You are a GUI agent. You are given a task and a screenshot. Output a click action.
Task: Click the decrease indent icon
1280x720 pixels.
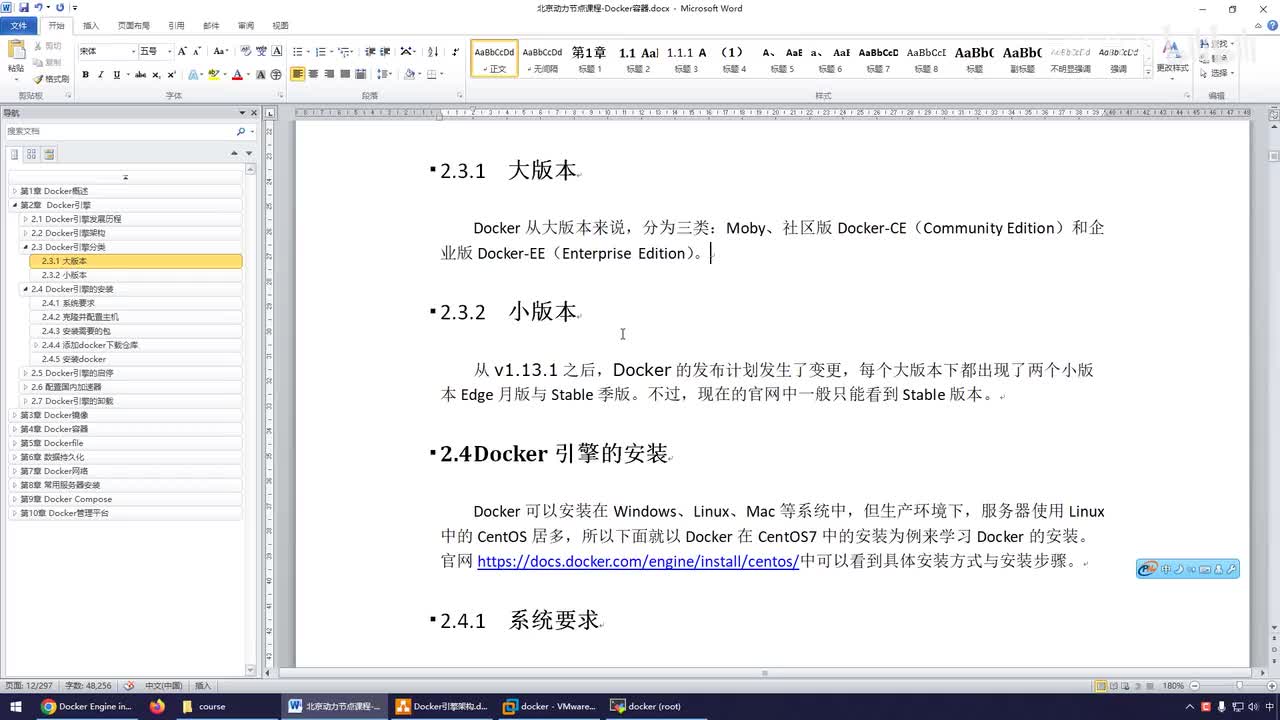[370, 51]
